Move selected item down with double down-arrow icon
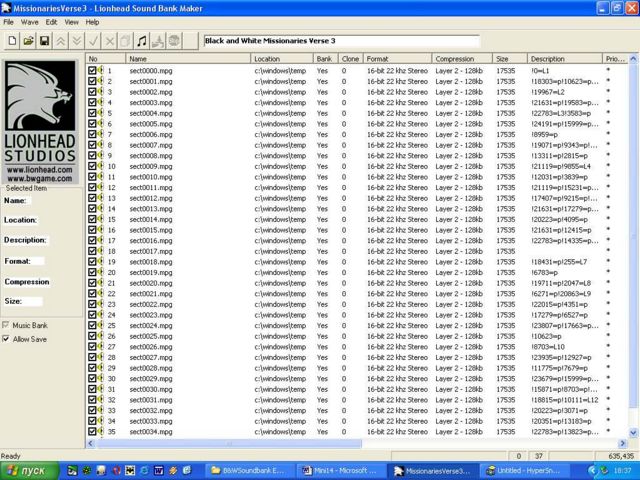 tap(77, 41)
